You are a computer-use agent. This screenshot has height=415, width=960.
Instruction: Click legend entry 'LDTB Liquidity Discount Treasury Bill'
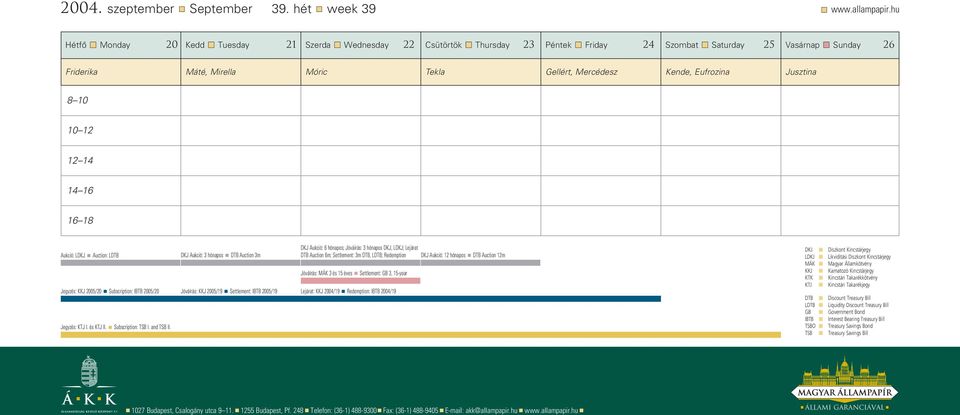(x=847, y=305)
